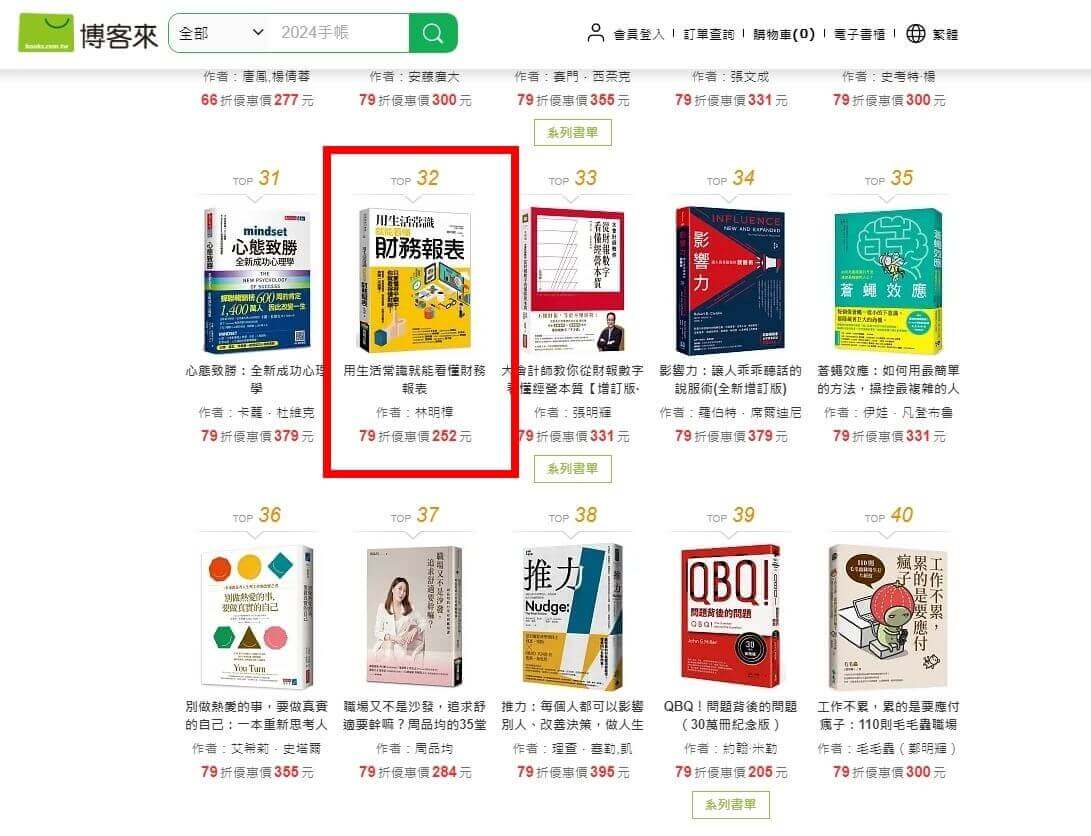Open the mindset 心態致勝 book cover

[x=257, y=280]
